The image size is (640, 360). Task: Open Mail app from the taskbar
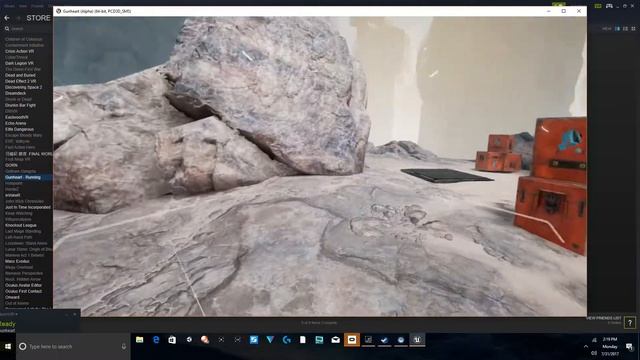336,340
